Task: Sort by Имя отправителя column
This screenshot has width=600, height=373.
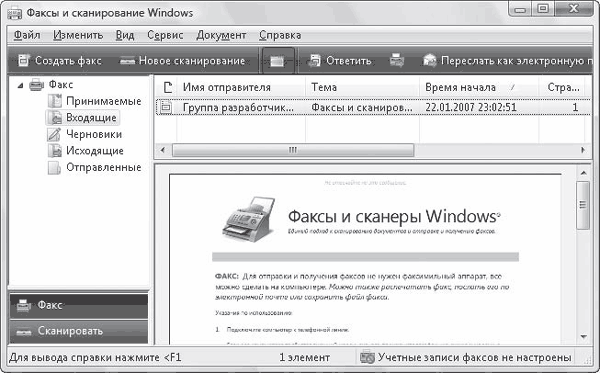Action: coord(241,88)
